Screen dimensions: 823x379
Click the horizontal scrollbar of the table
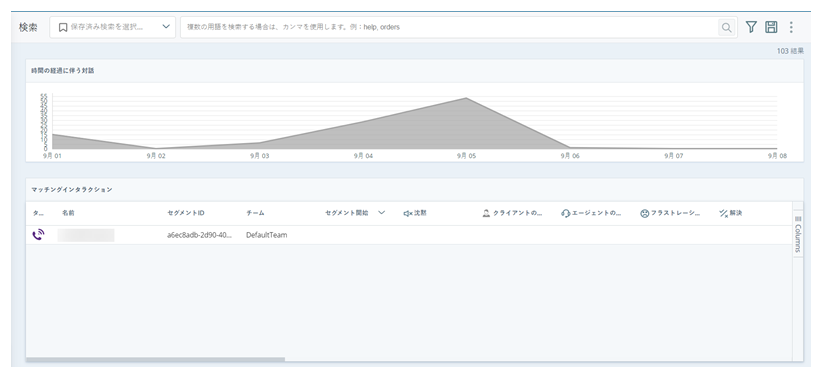(x=155, y=360)
